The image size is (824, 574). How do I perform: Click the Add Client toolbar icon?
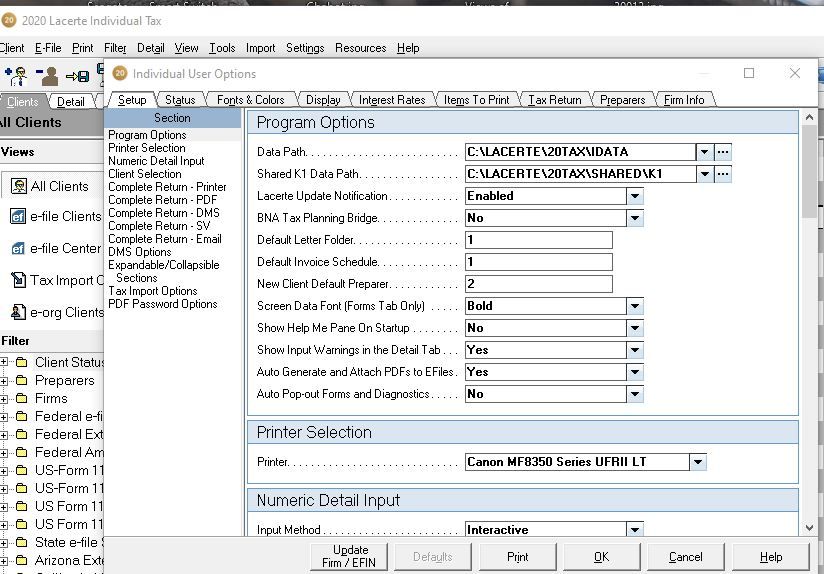click(17, 76)
